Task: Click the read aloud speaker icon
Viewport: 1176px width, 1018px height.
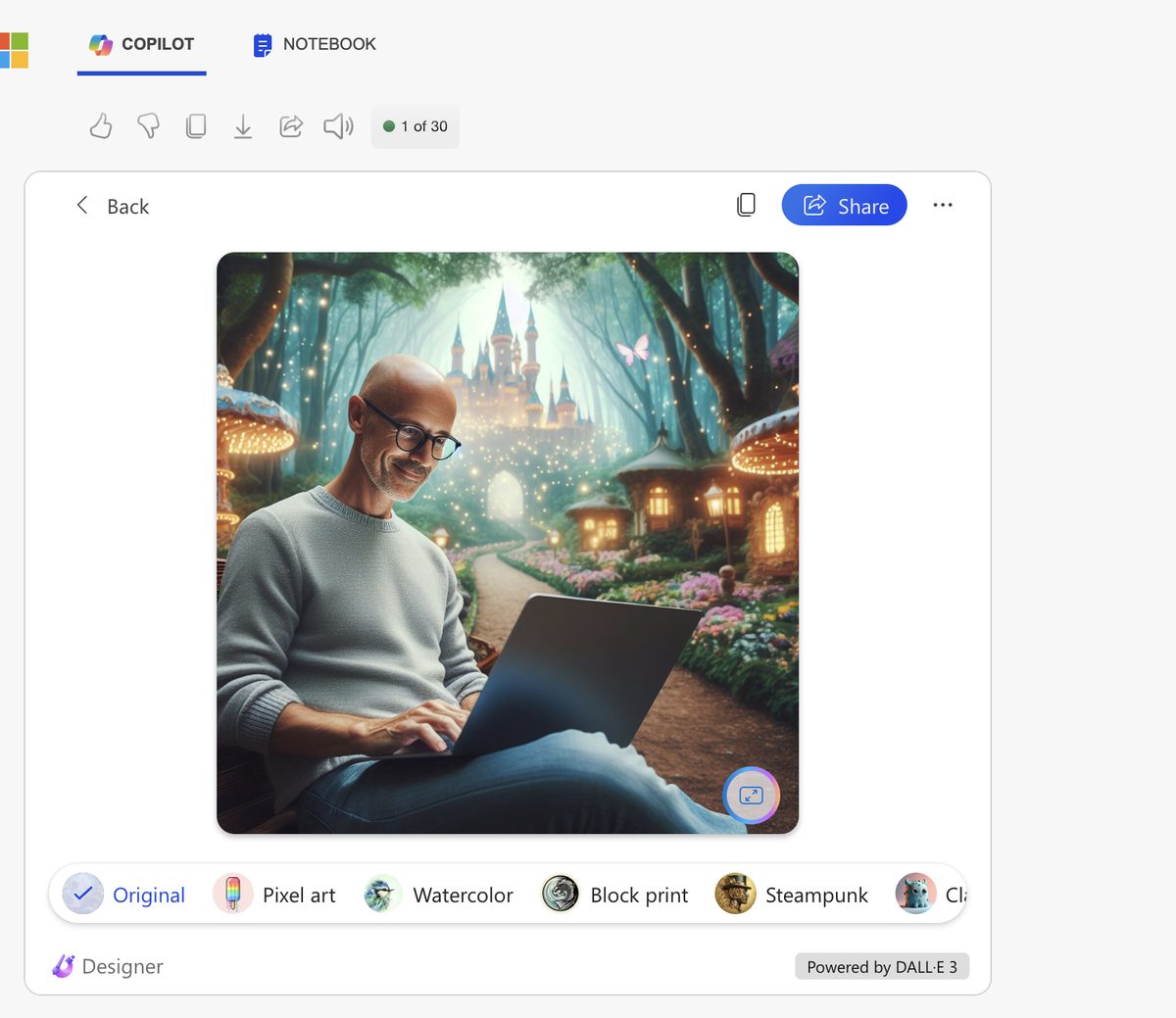Action: (338, 126)
